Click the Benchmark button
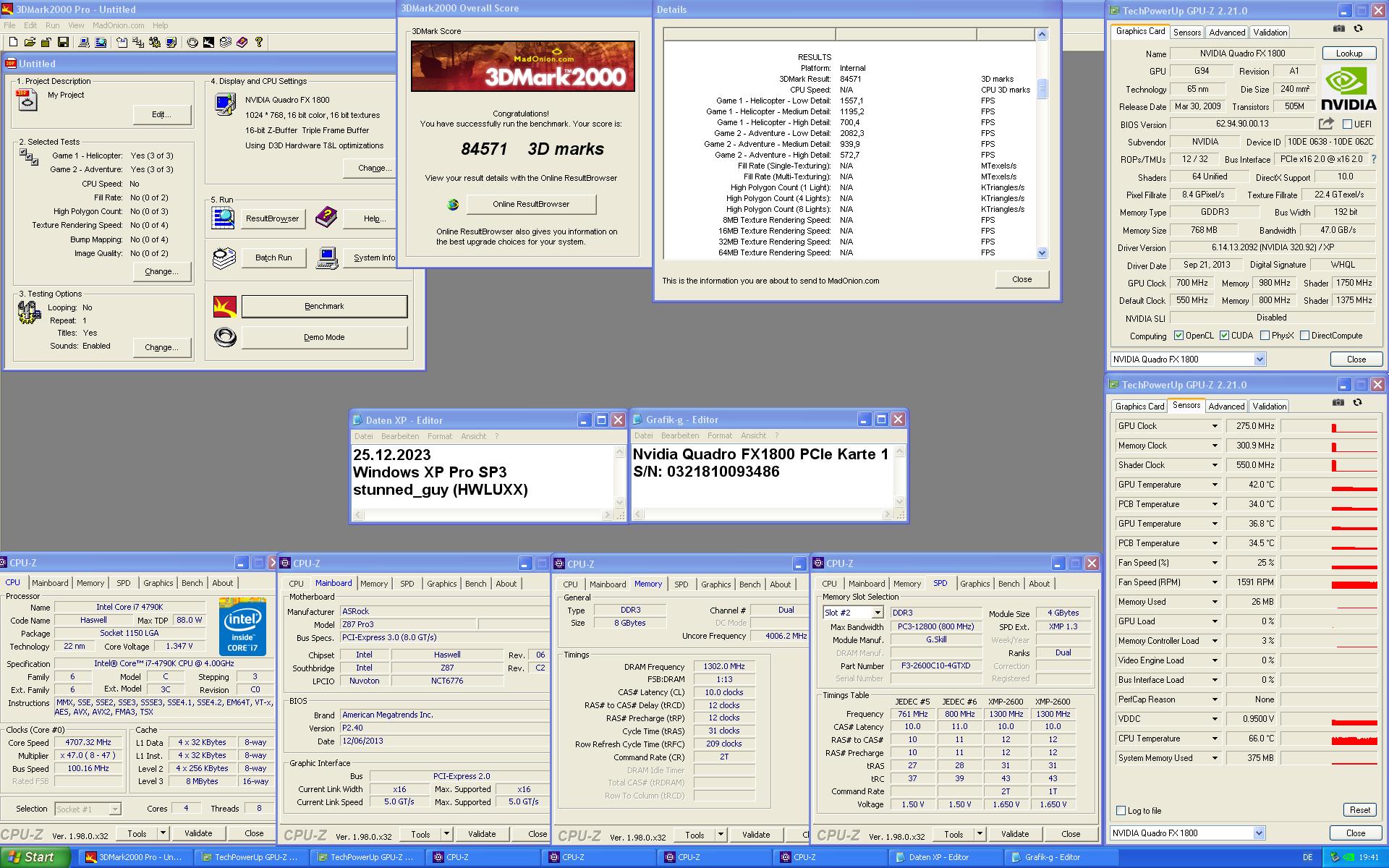The width and height of the screenshot is (1389, 868). tap(324, 307)
